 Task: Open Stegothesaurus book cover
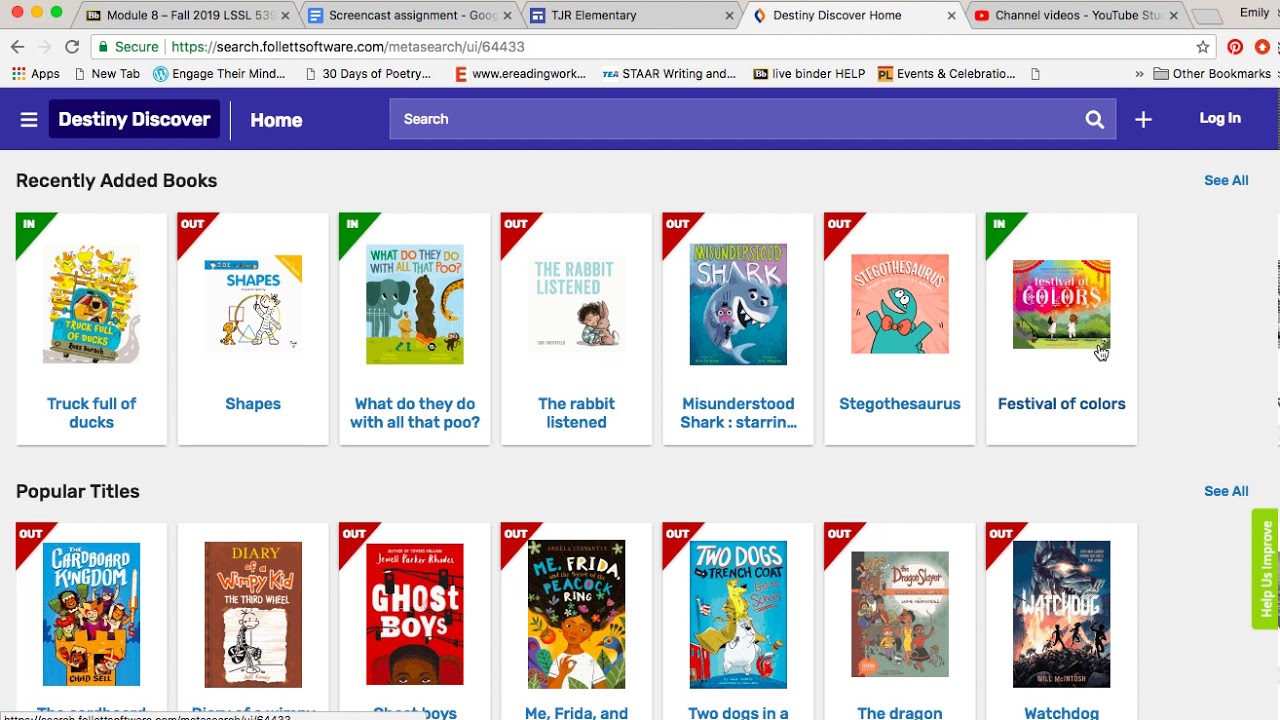(x=900, y=304)
